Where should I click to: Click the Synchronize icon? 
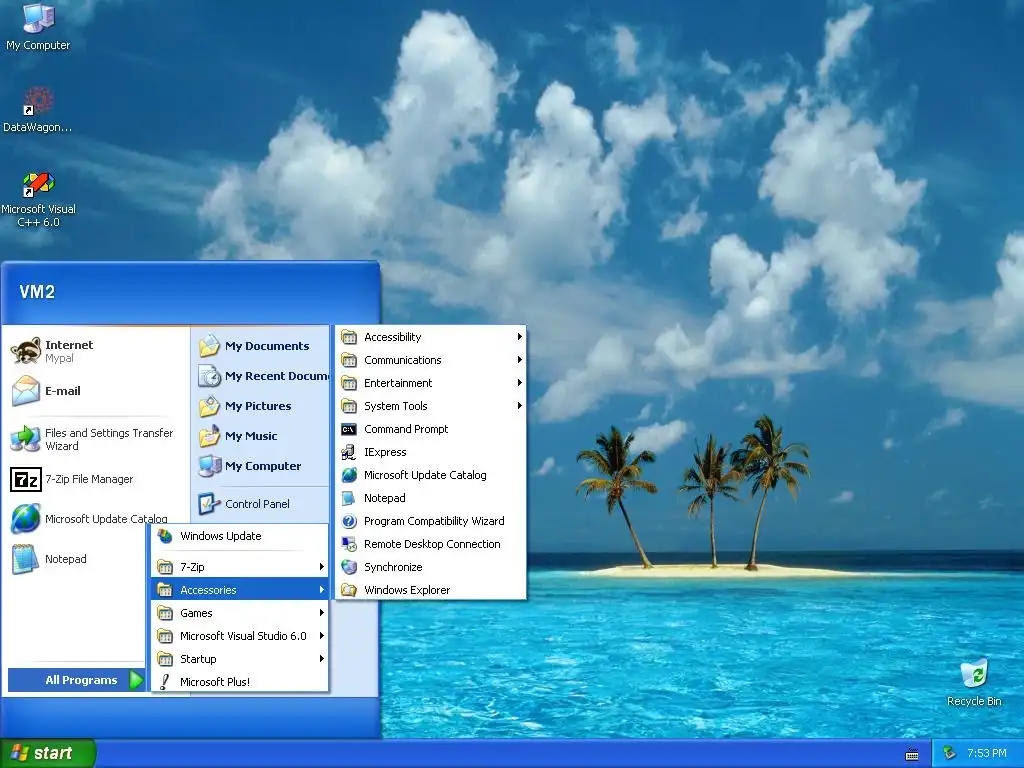point(349,567)
